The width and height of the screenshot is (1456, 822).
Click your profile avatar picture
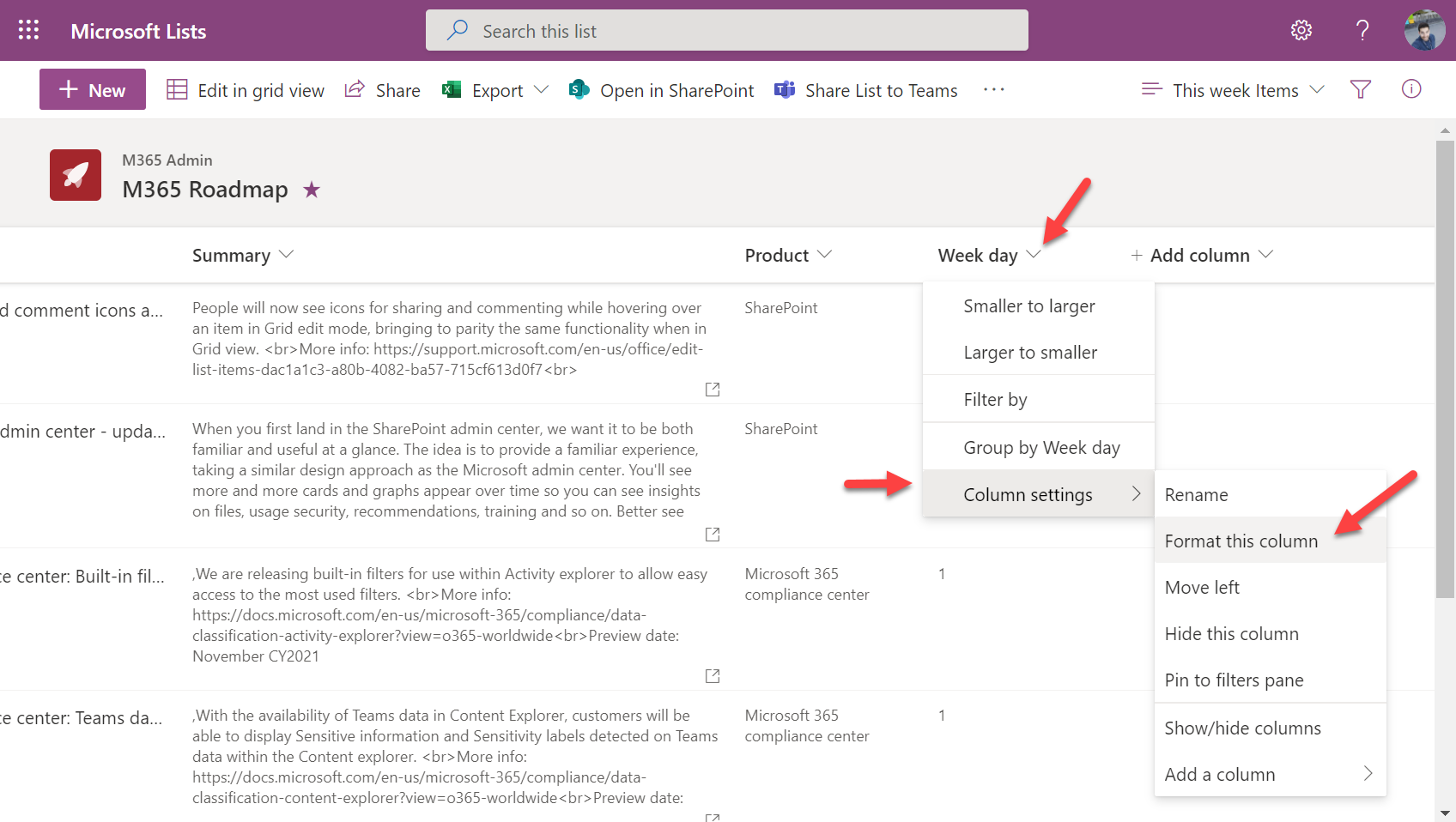pos(1424,29)
